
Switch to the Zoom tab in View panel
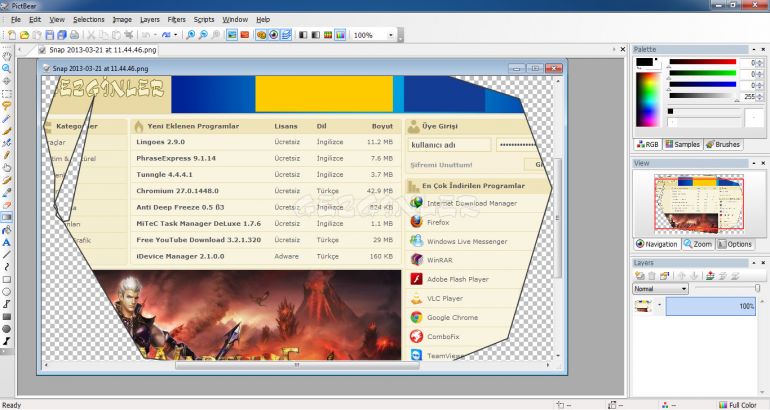(698, 244)
